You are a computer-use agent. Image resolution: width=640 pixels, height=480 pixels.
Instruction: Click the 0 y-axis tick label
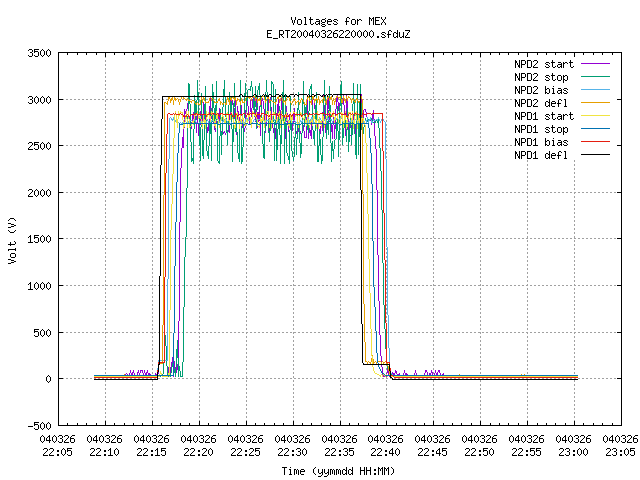[49, 379]
